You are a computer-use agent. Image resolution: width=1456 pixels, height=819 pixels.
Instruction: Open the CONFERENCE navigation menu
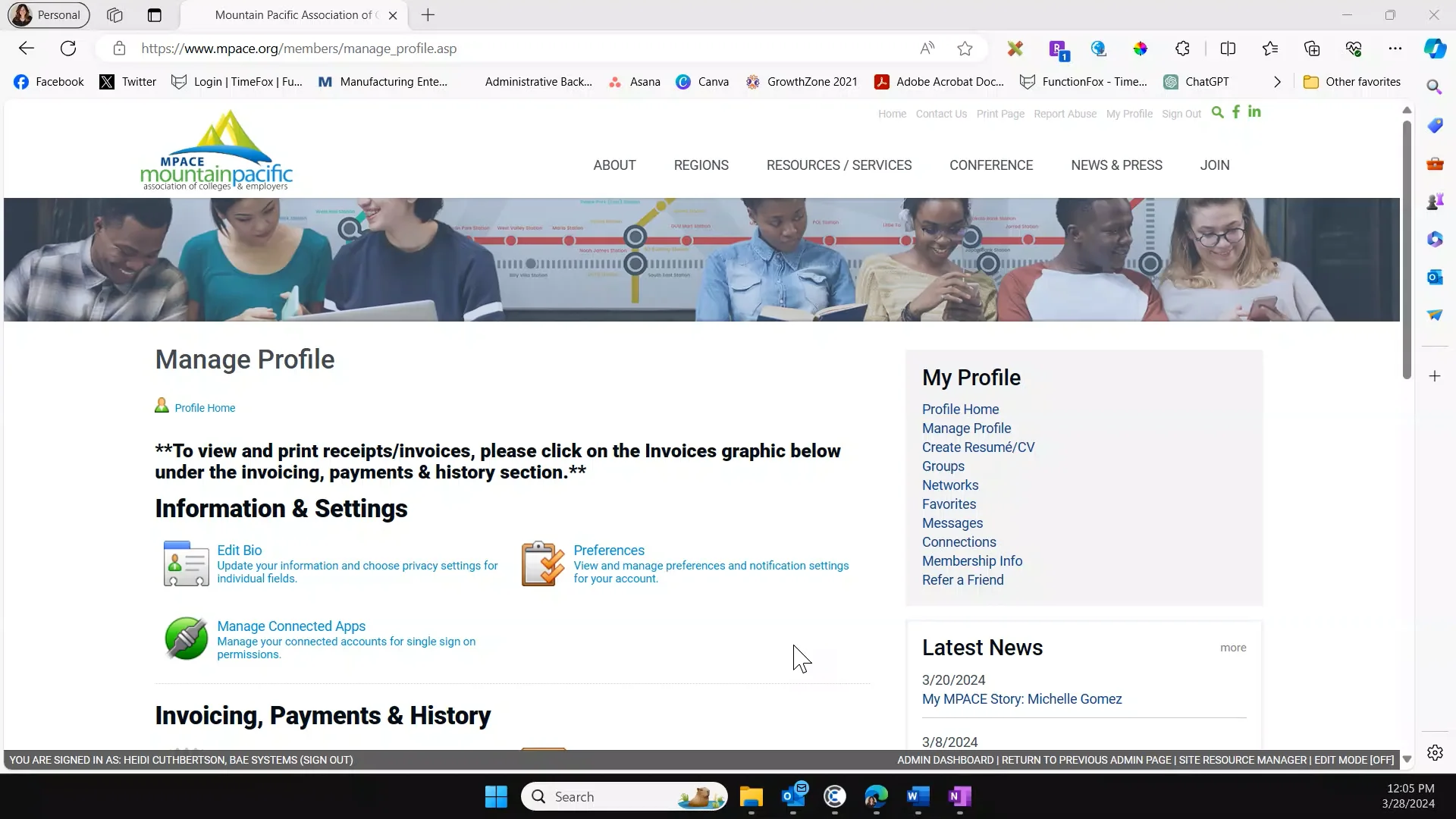click(x=991, y=165)
